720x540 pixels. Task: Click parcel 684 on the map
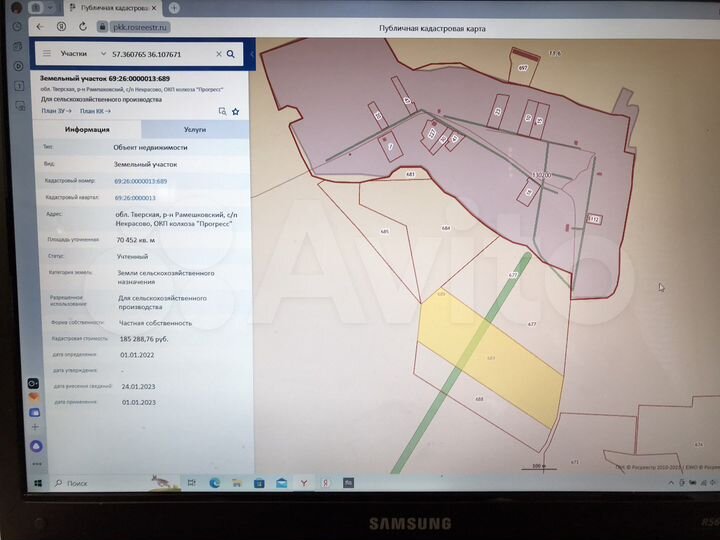446,228
